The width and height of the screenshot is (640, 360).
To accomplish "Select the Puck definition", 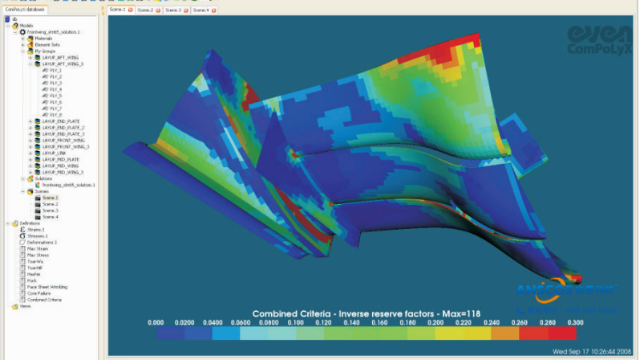I will [x=32, y=281].
